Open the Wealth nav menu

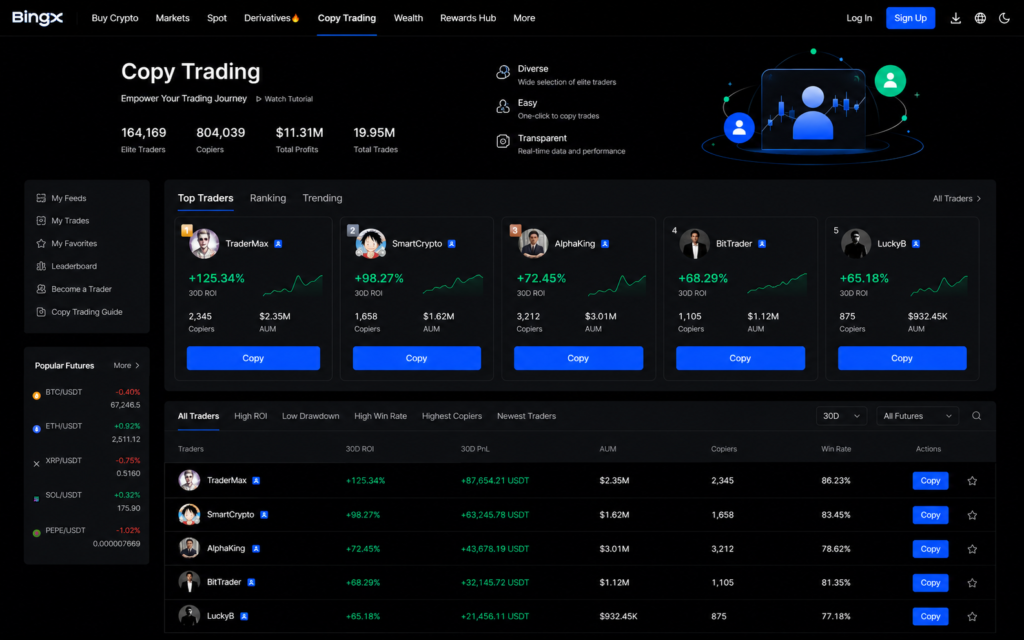(408, 18)
